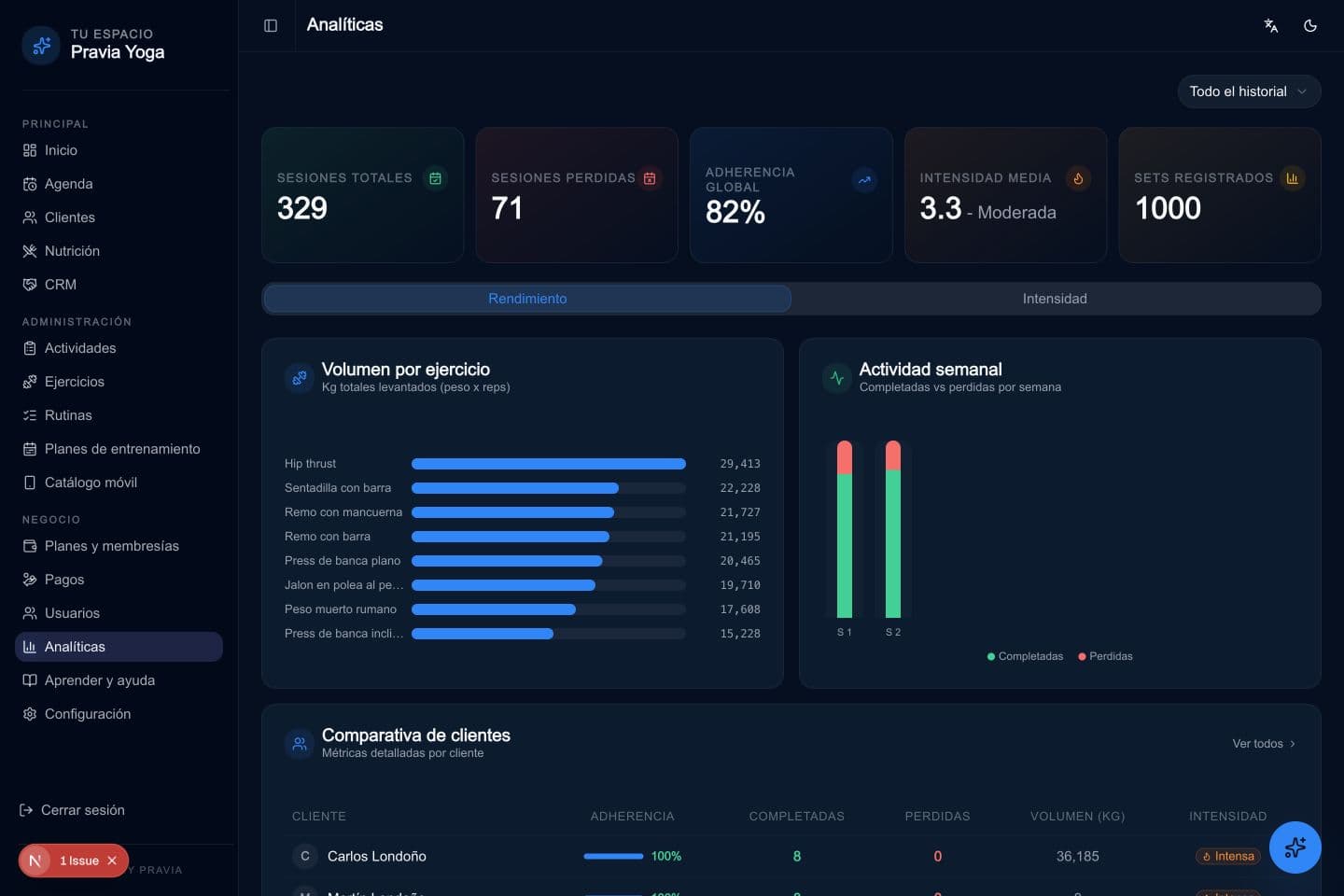1344x896 pixels.
Task: Click the CRM handshake icon
Action: 30,285
